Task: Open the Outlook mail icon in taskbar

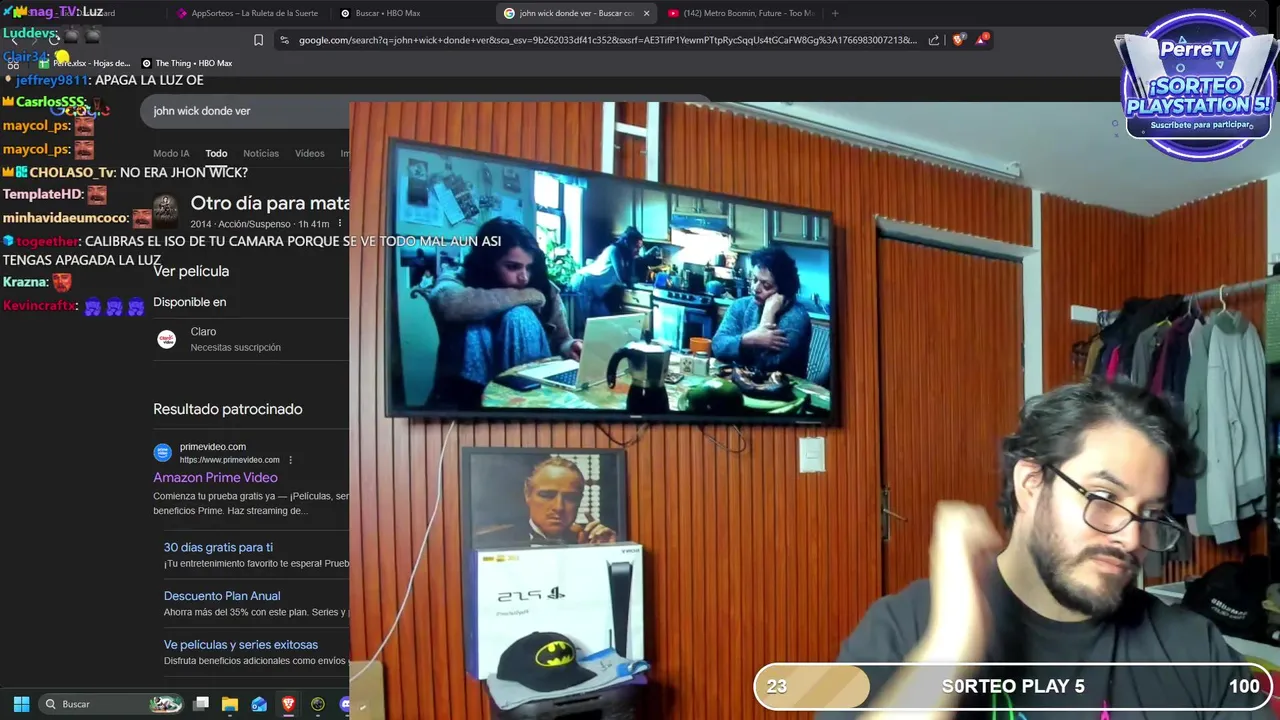Action: coord(259,704)
